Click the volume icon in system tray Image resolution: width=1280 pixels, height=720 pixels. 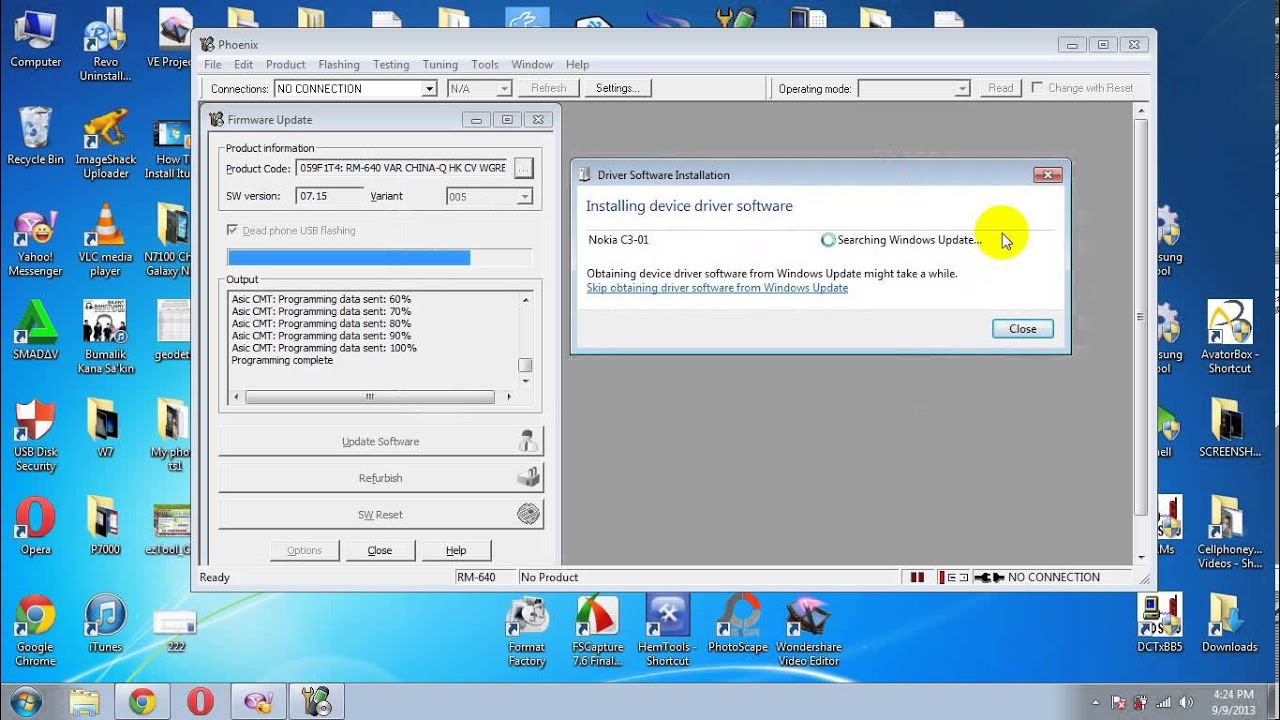1186,702
